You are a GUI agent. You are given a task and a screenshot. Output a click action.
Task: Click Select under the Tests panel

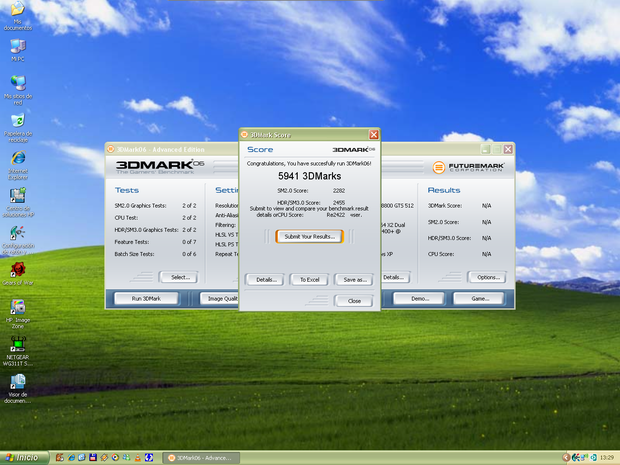[x=179, y=277]
